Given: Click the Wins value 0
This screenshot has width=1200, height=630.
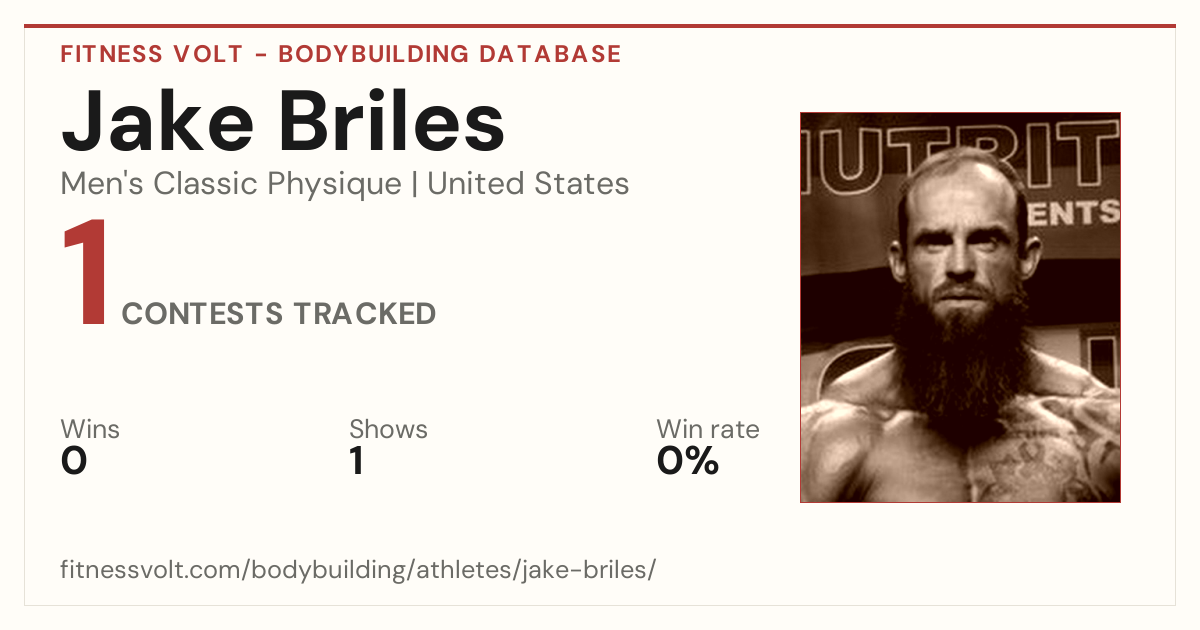Looking at the screenshot, I should click(x=74, y=461).
